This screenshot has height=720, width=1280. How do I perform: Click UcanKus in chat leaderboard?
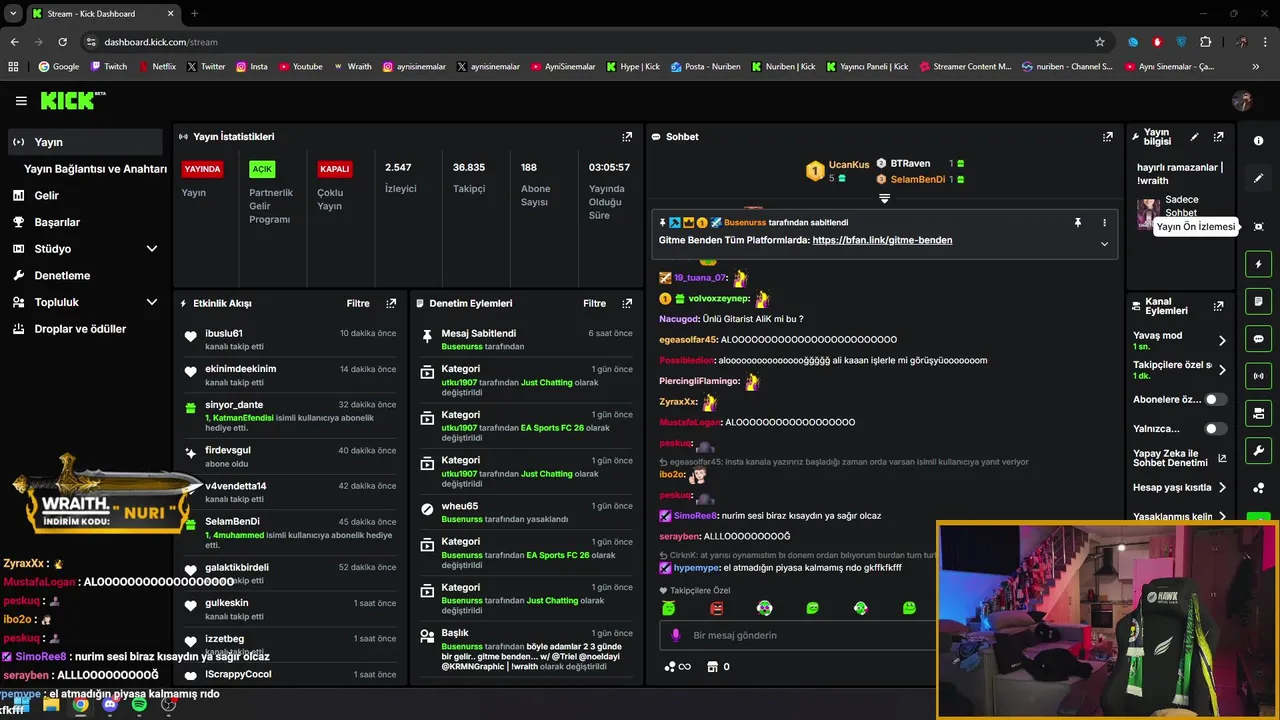849,164
